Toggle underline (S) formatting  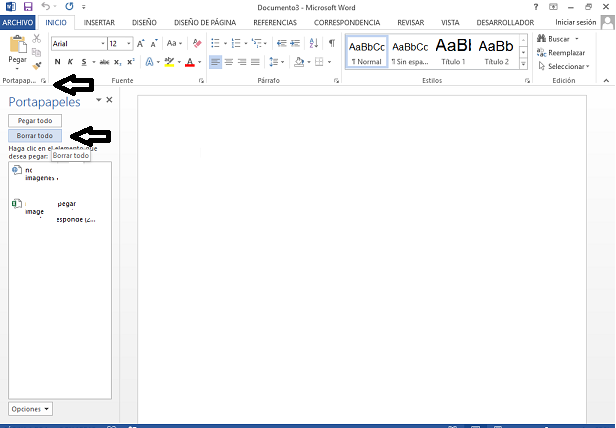point(84,62)
